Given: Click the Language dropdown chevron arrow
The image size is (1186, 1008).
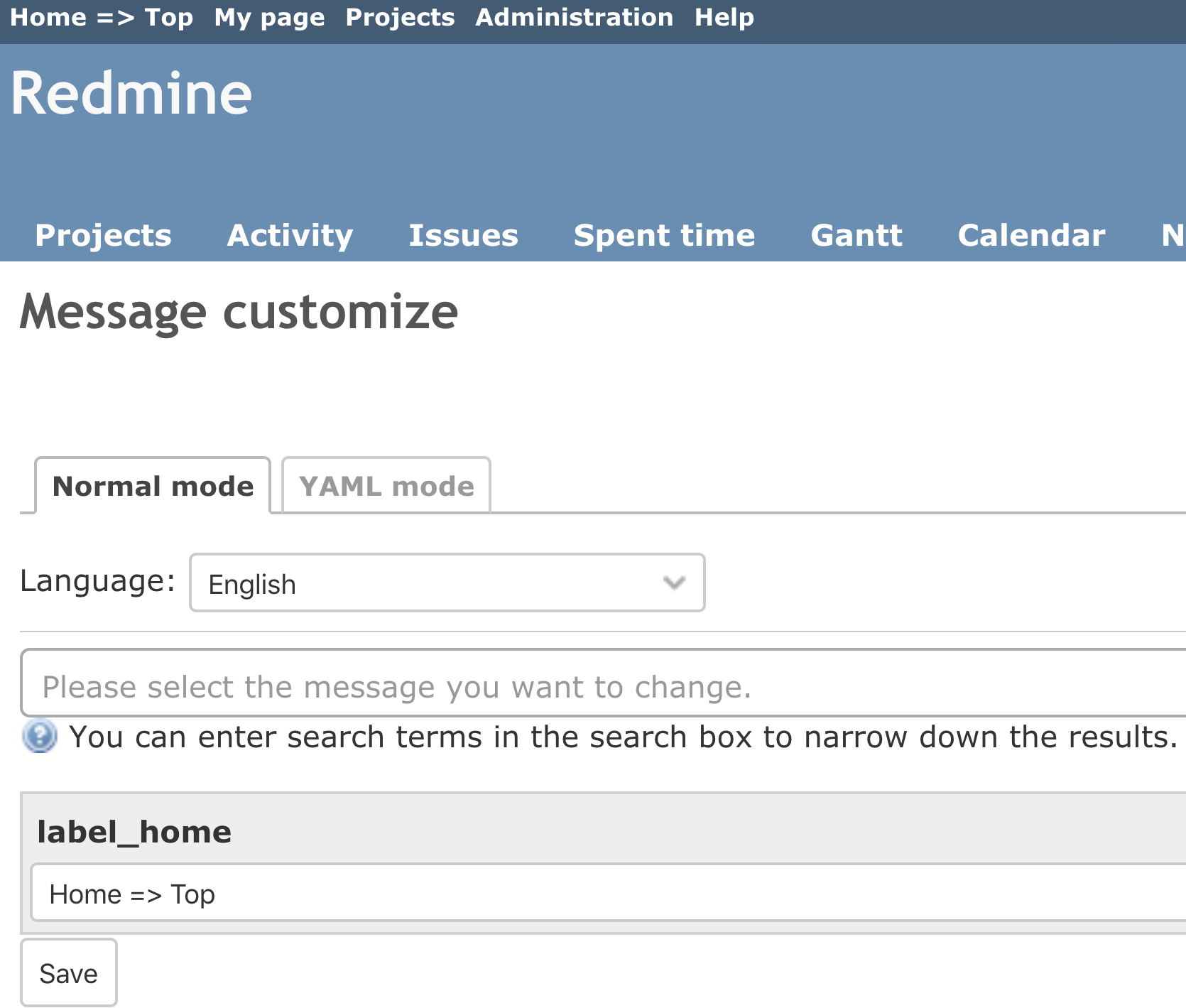Looking at the screenshot, I should pyautogui.click(x=673, y=583).
